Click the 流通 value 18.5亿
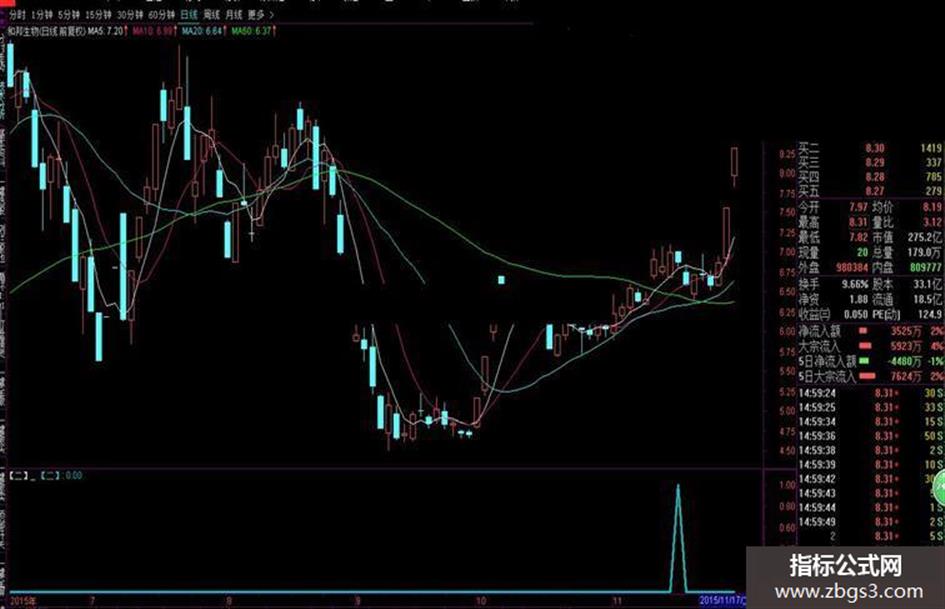Viewport: 945px width, 609px height. click(x=929, y=299)
